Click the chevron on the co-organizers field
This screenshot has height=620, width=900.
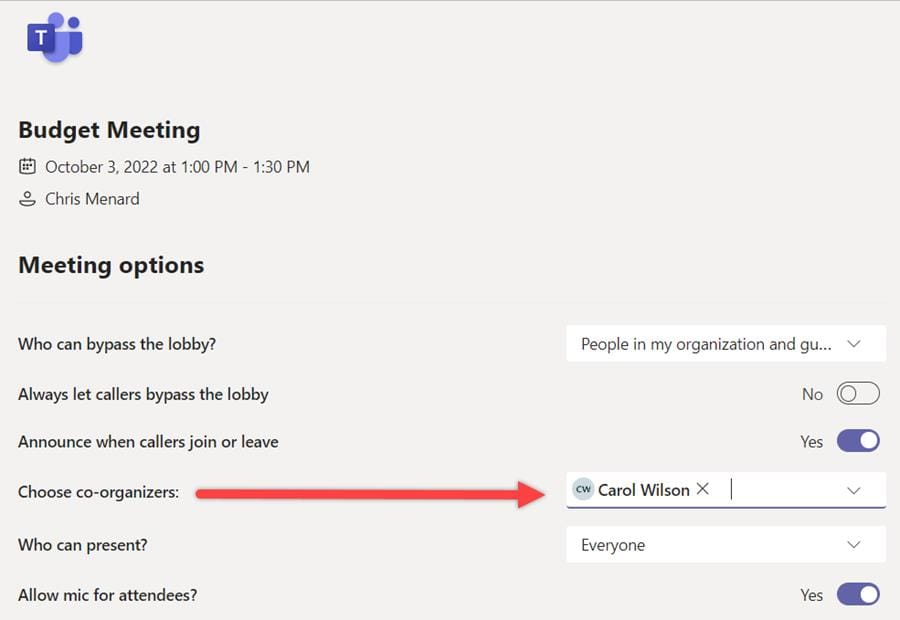coord(855,490)
